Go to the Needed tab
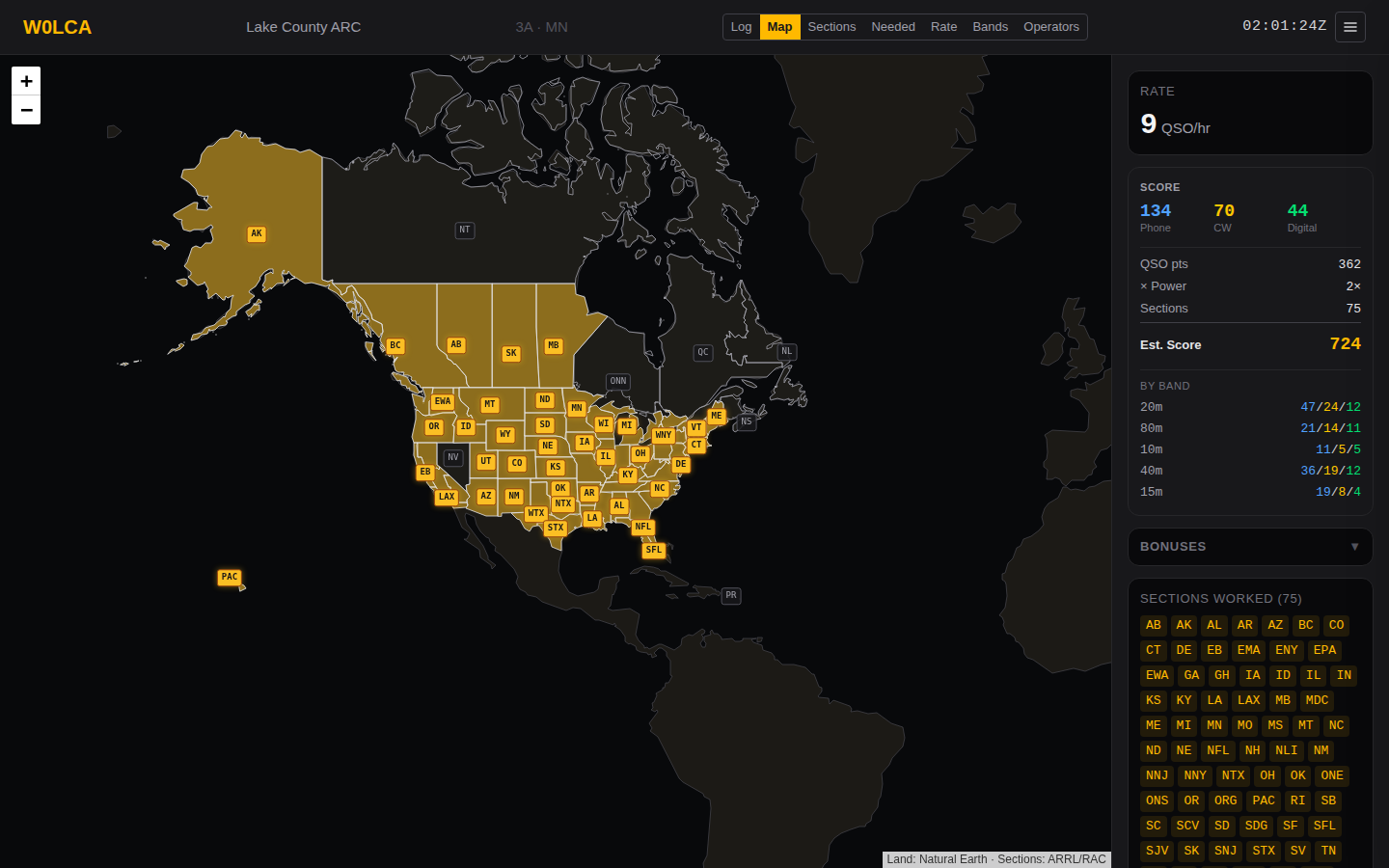 [x=893, y=27]
